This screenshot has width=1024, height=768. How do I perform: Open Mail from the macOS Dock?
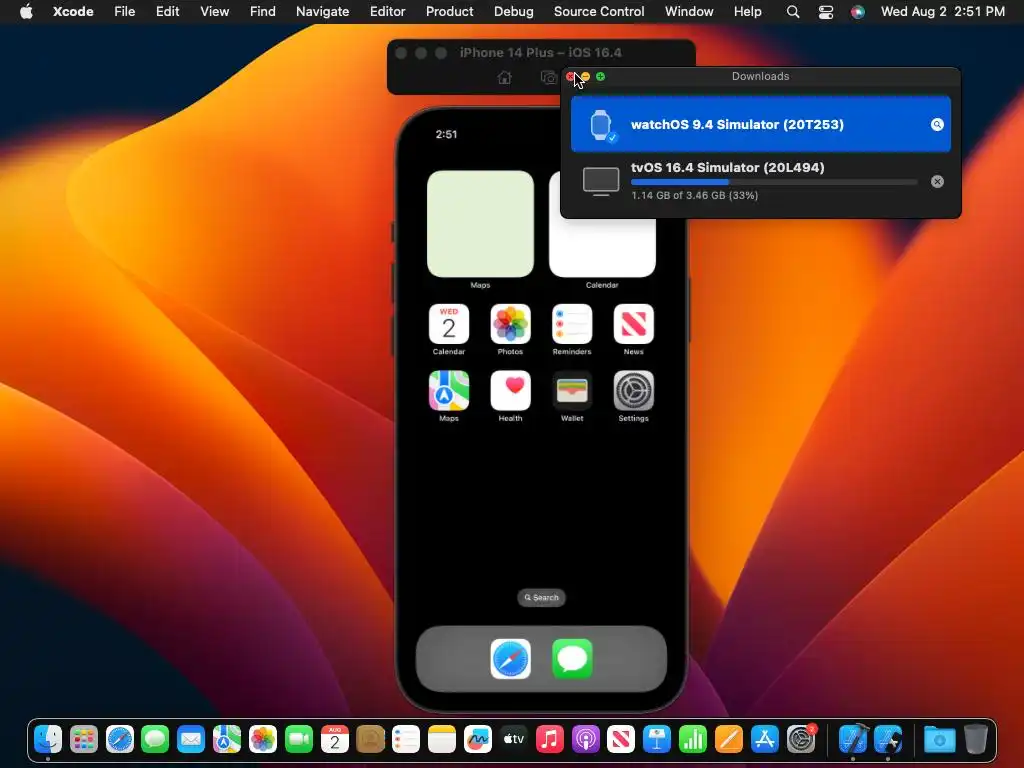point(191,739)
